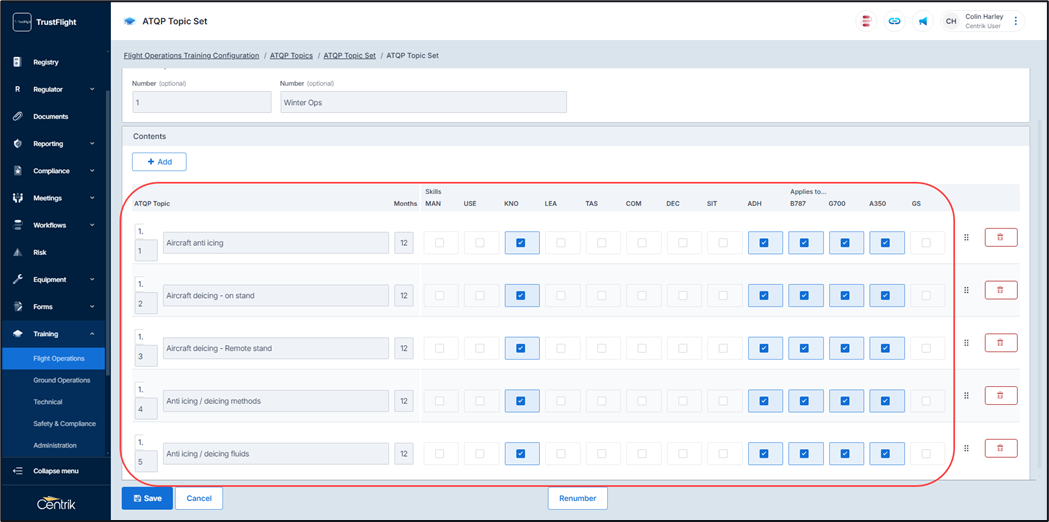Click the Collapse menu icon
The height and width of the screenshot is (522, 1049).
point(18,471)
